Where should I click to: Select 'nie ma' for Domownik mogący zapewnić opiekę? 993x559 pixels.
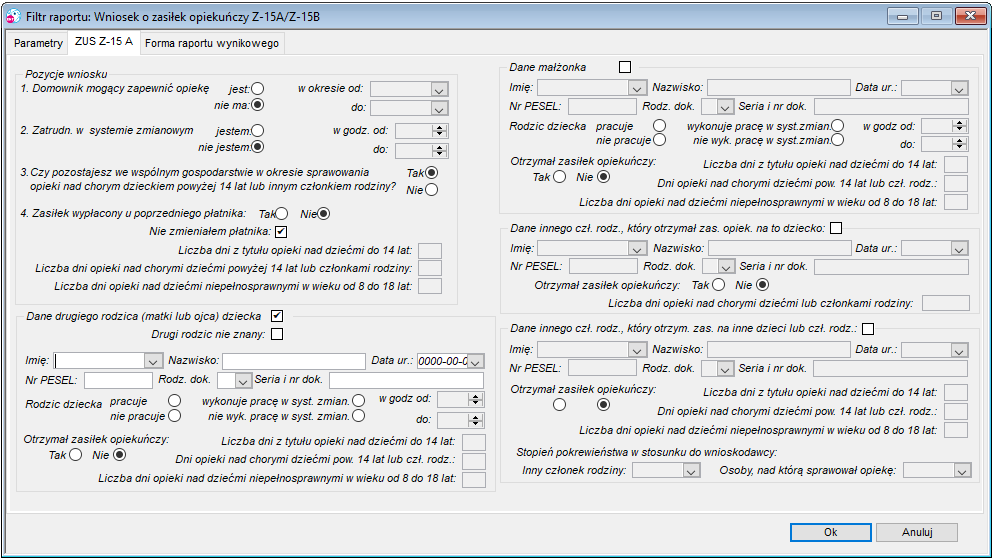tap(257, 105)
